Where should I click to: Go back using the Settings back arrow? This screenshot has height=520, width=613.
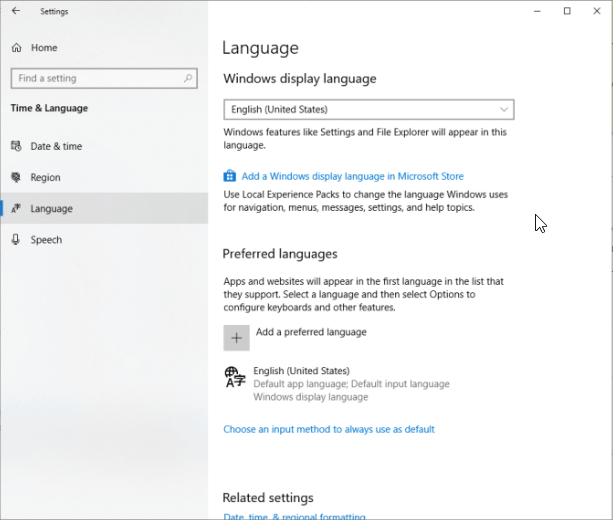point(16,11)
